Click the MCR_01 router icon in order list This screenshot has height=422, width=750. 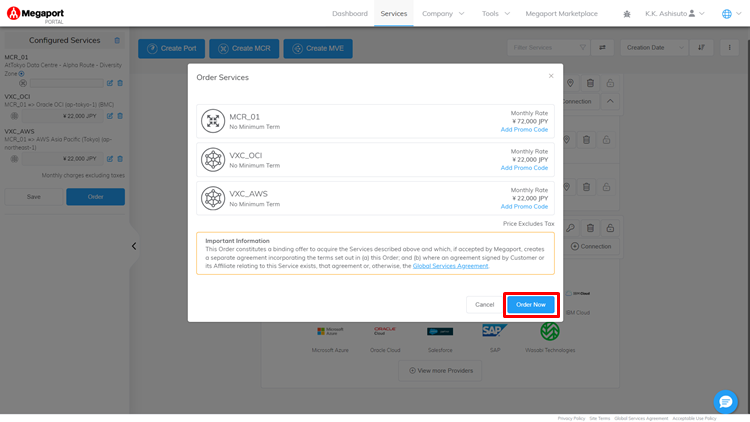(x=213, y=121)
